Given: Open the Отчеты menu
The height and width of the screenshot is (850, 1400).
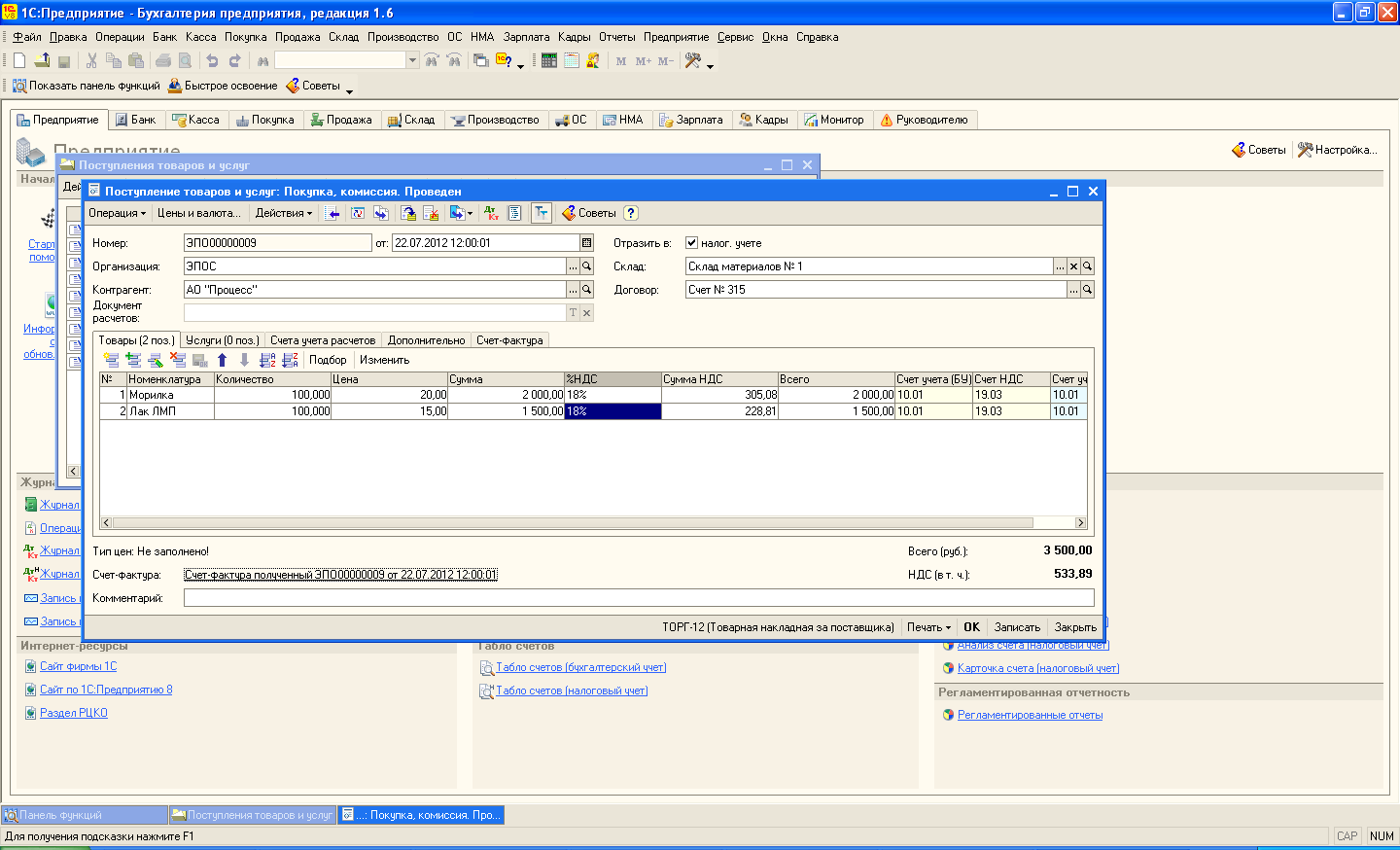Looking at the screenshot, I should pyautogui.click(x=616, y=37).
